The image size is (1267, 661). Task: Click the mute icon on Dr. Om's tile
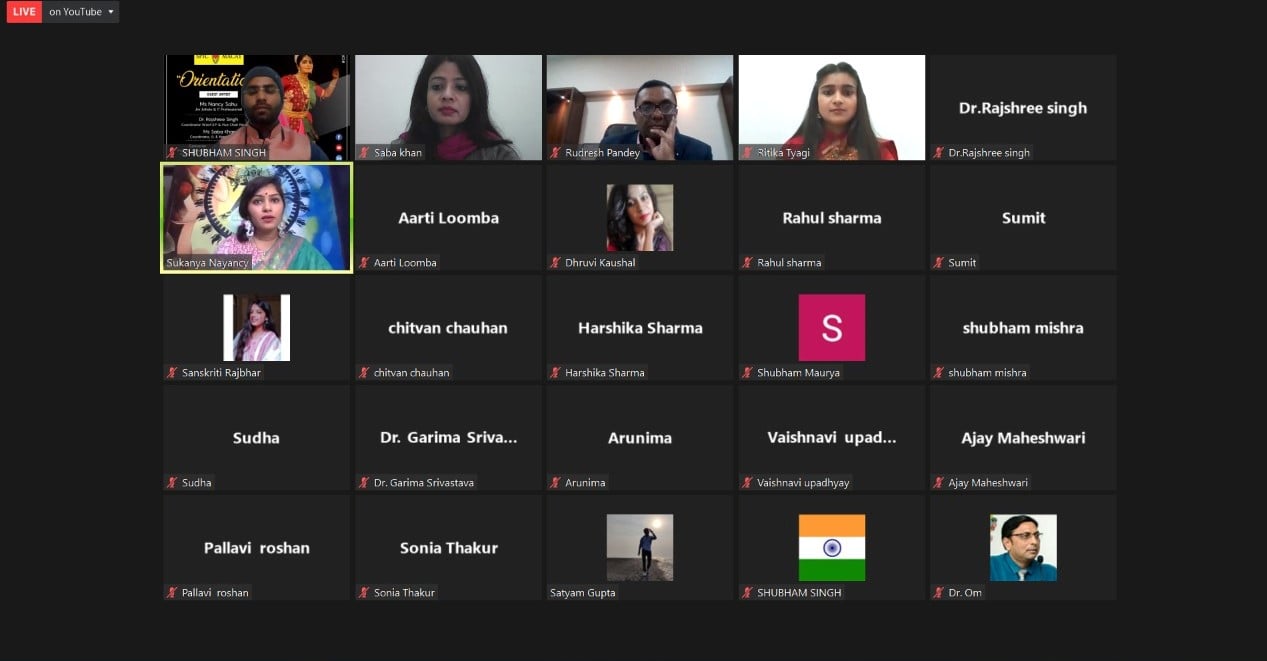(939, 593)
